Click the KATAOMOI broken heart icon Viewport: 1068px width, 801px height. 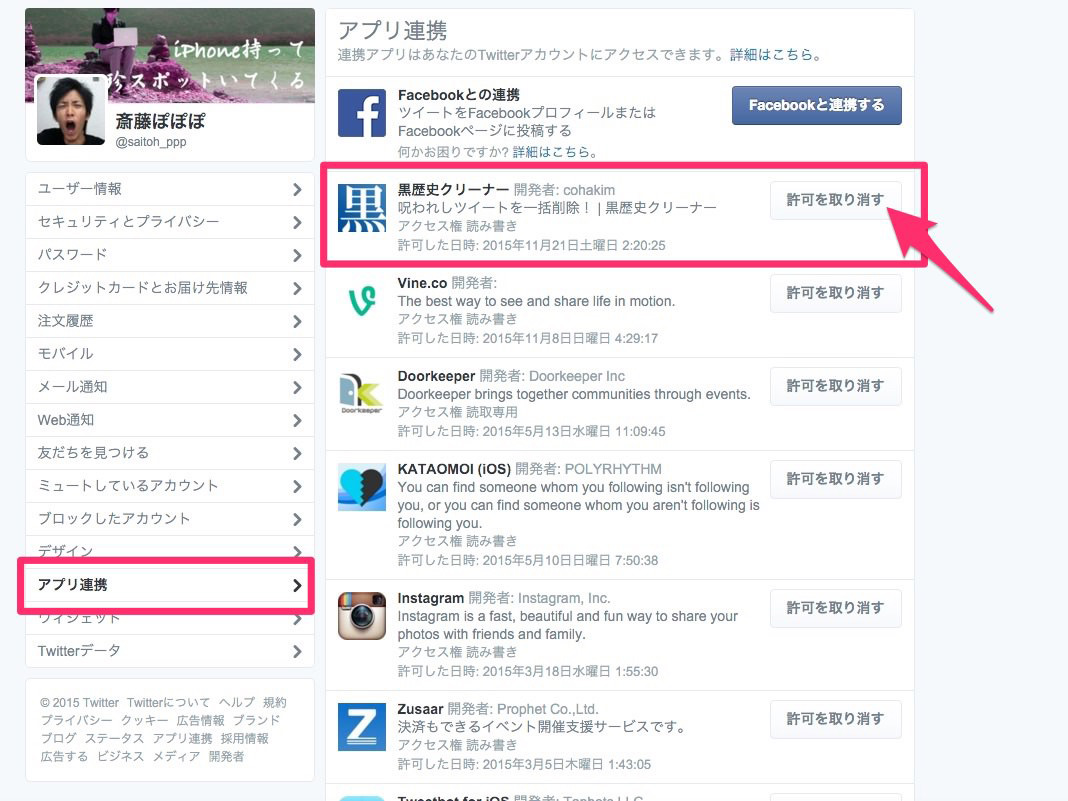[x=362, y=487]
